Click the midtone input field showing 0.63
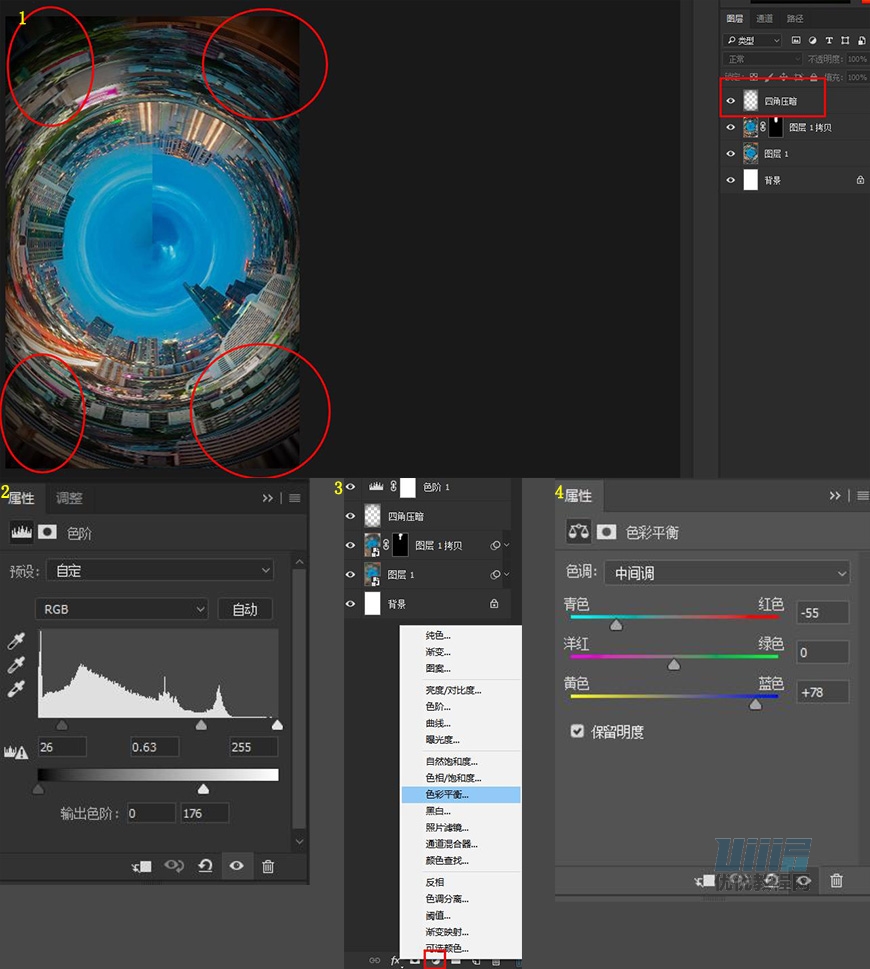 (x=155, y=747)
